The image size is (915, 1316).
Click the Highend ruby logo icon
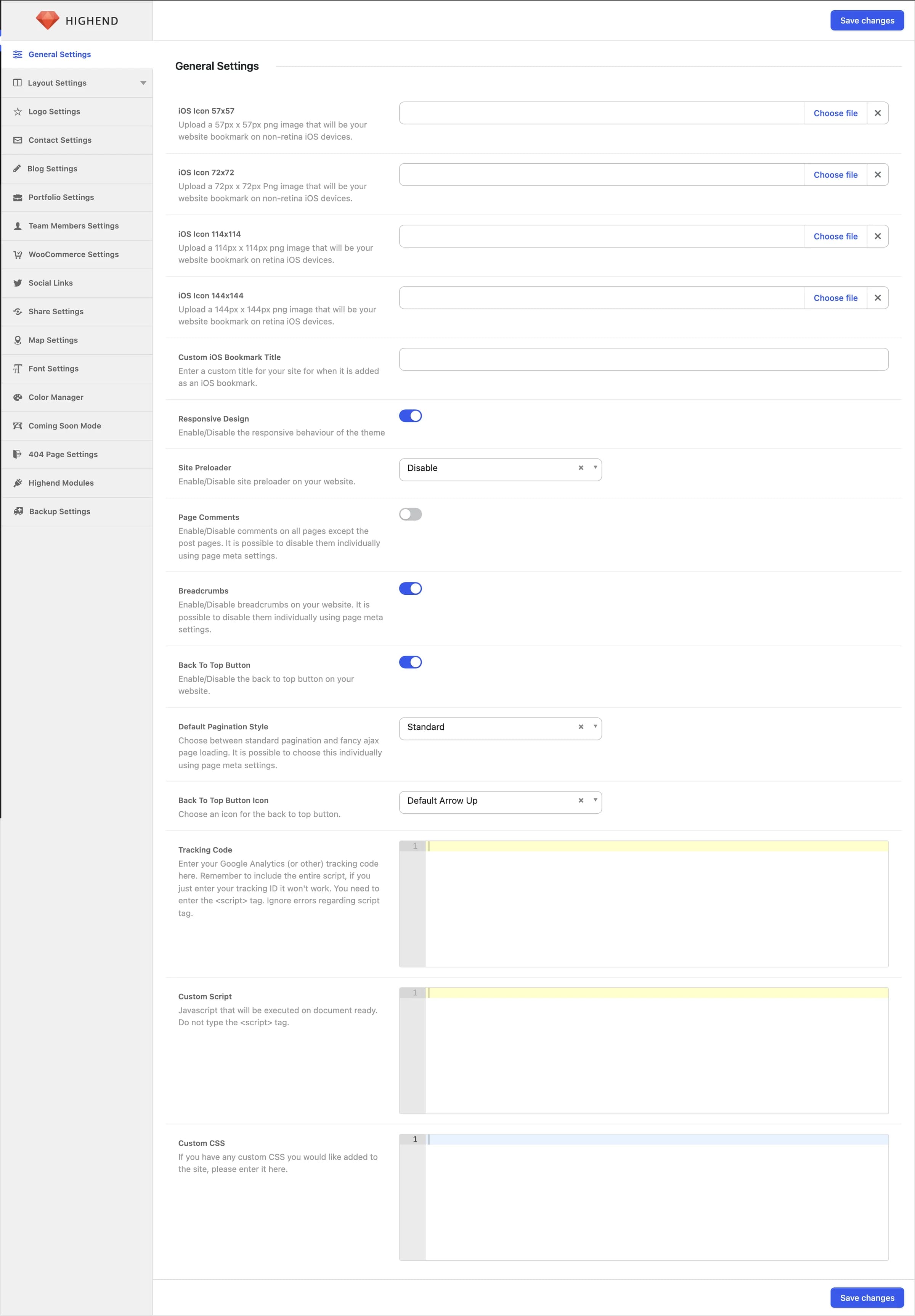[47, 20]
